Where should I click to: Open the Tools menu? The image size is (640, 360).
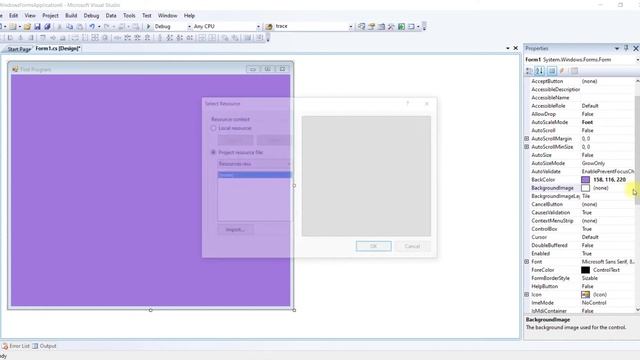tap(129, 16)
